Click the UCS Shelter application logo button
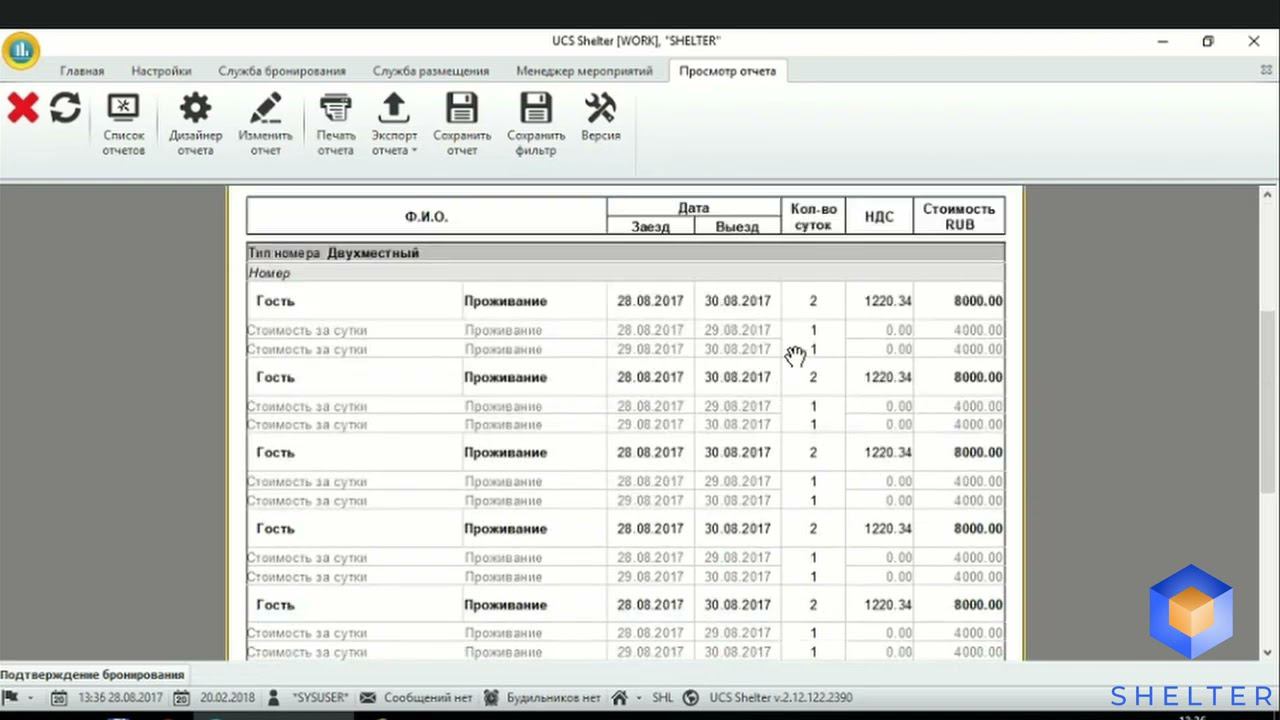Image resolution: width=1280 pixels, height=720 pixels. pos(19,50)
